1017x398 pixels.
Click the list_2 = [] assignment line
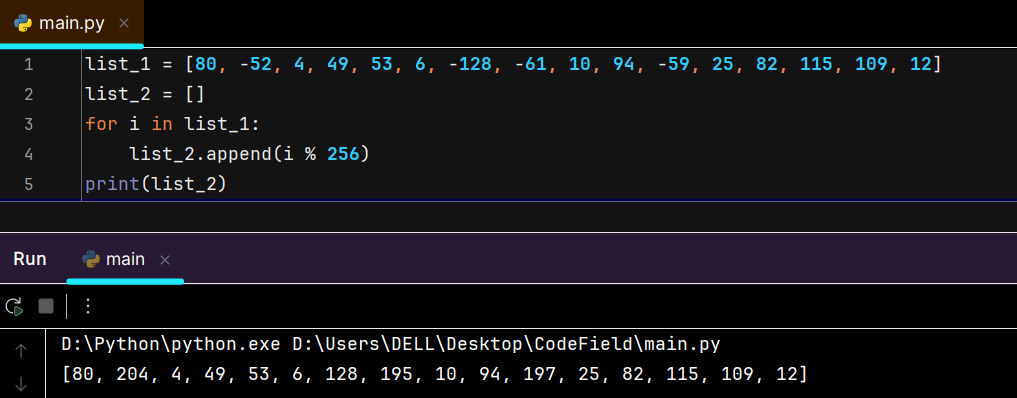[x=145, y=95]
